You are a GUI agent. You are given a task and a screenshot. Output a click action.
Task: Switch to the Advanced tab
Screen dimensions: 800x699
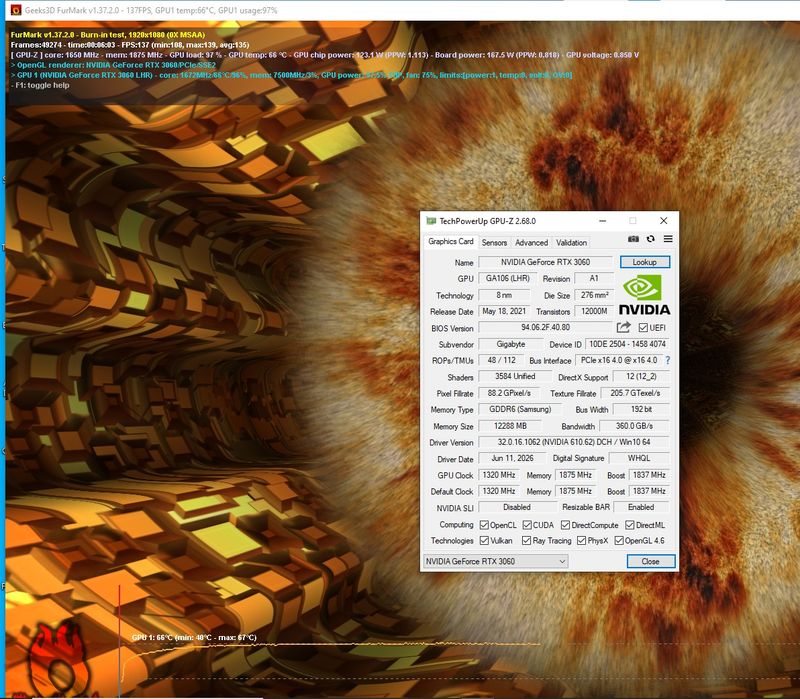tap(531, 243)
